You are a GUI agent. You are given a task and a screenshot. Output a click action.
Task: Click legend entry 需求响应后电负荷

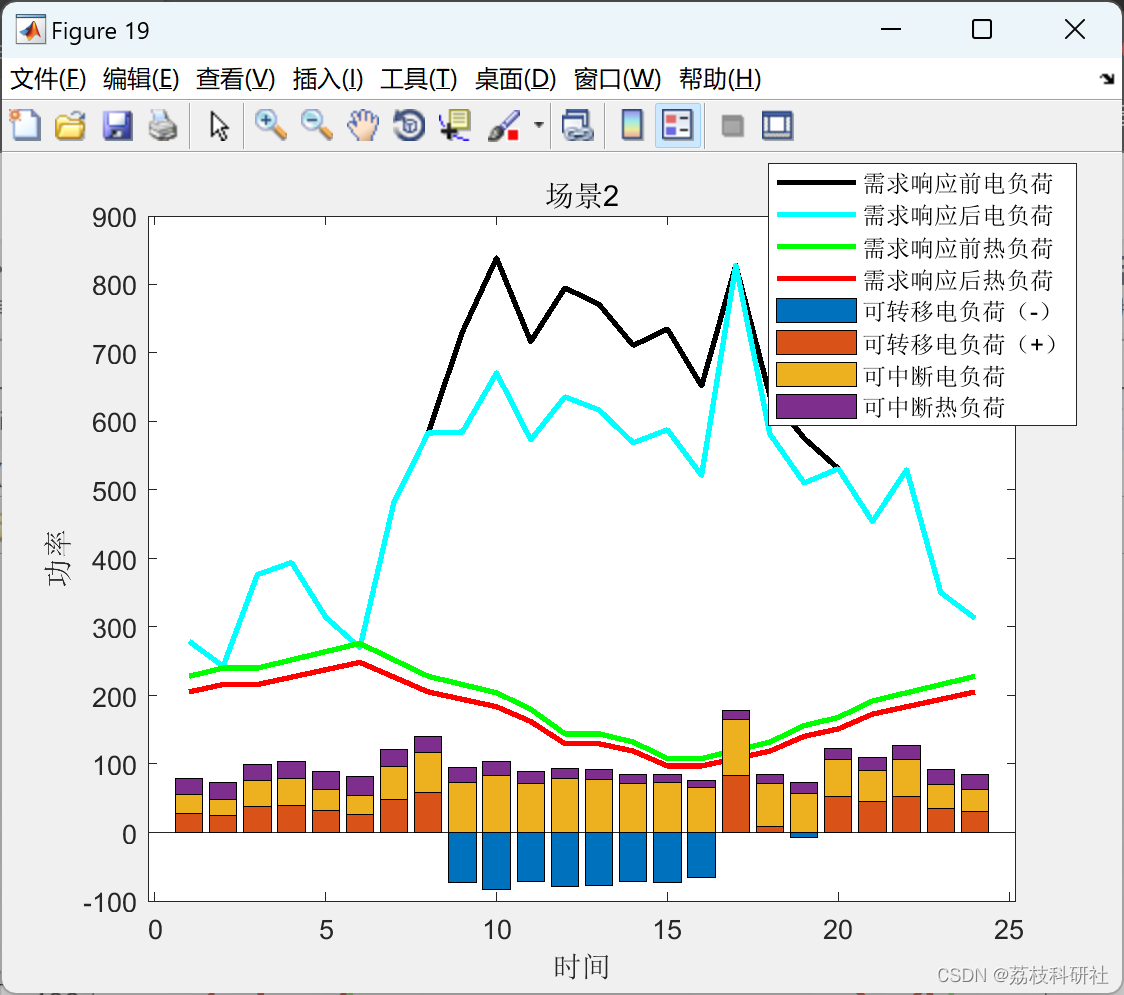tap(957, 215)
